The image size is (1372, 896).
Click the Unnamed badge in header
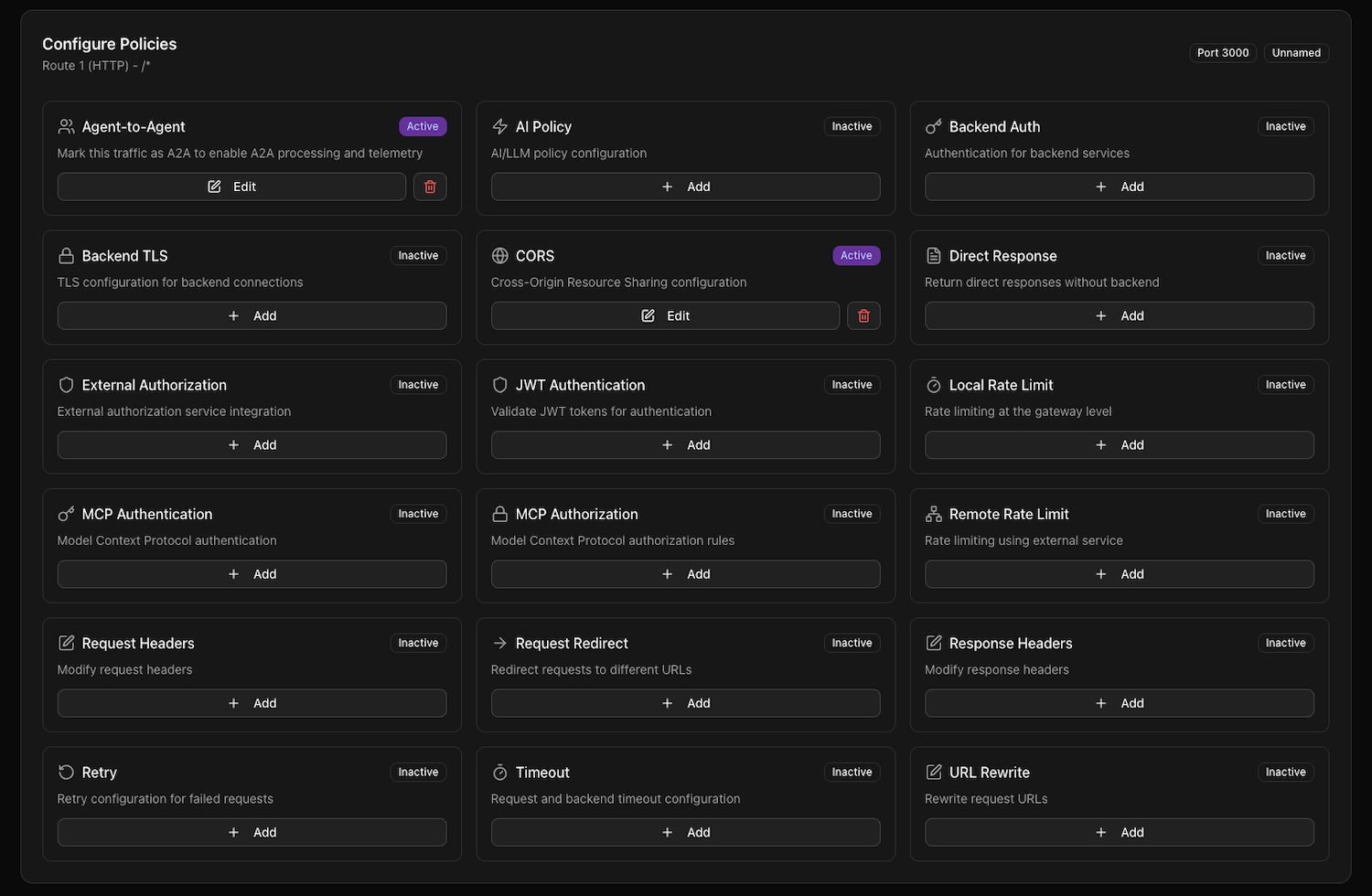coord(1296,53)
